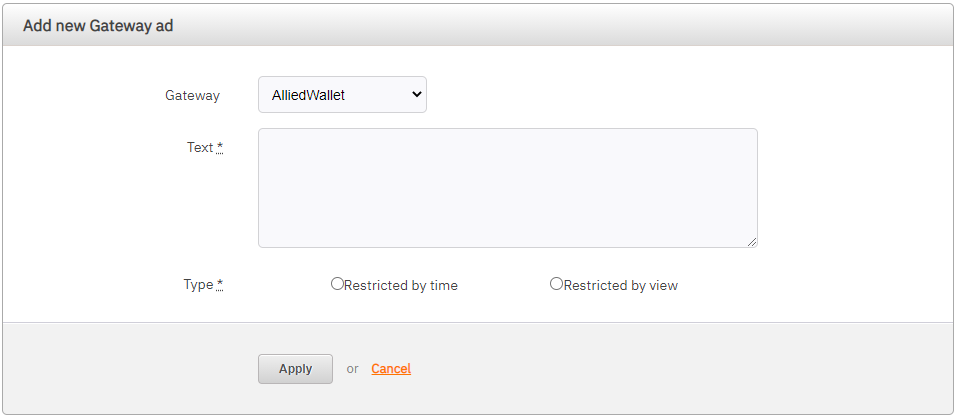
Task: Select the Restricted by view radio button
Action: point(556,284)
